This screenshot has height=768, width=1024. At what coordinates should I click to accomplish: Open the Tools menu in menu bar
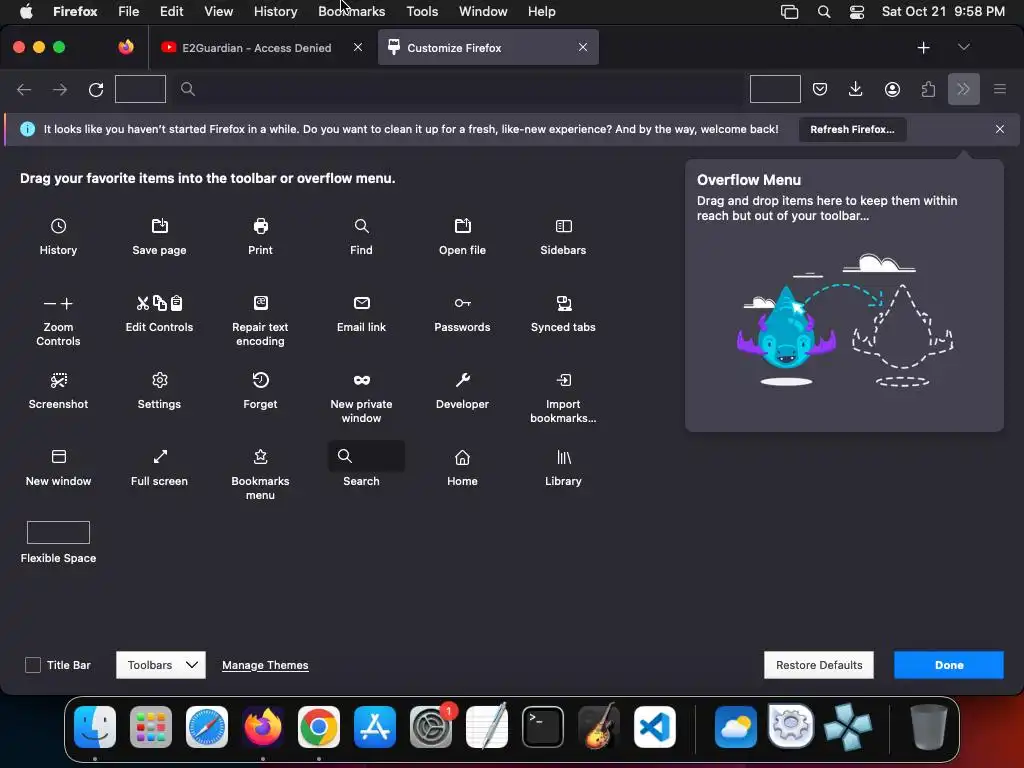(x=422, y=11)
